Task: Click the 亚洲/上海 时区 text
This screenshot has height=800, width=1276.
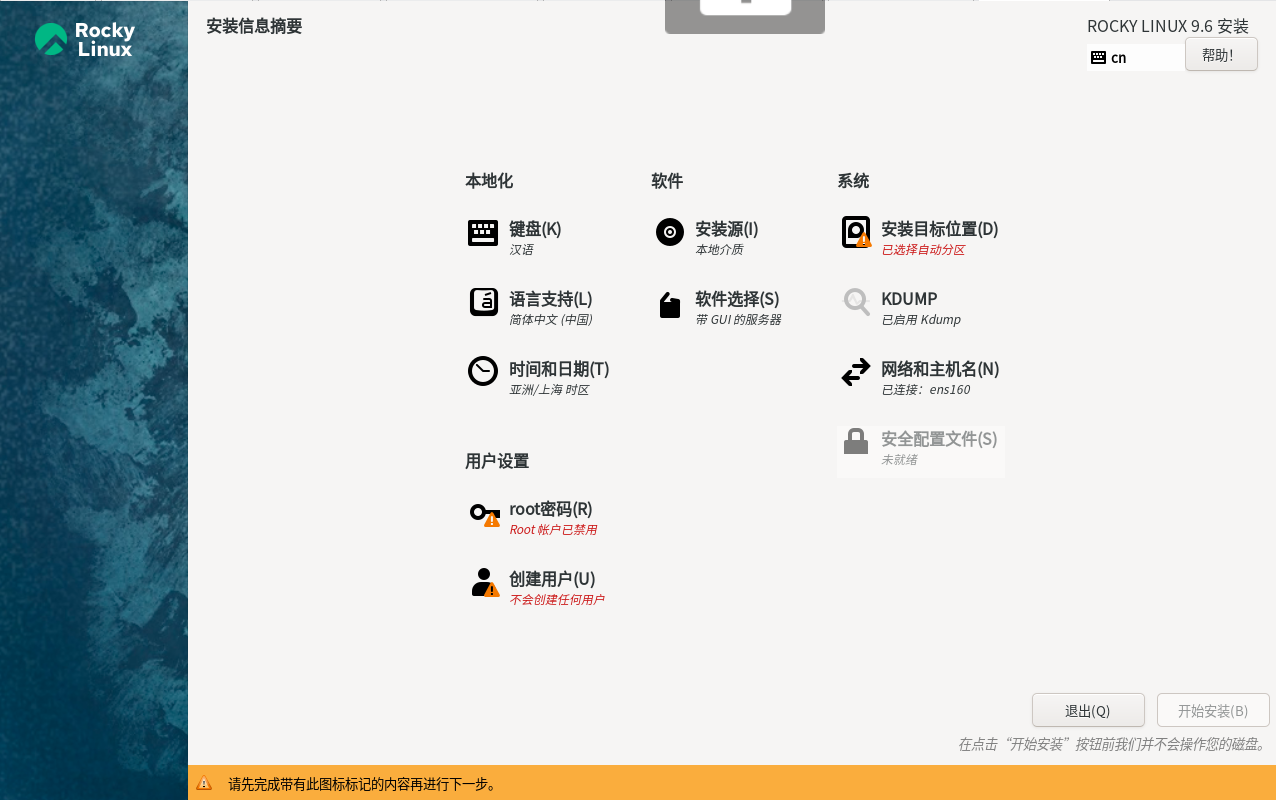Action: (549, 390)
